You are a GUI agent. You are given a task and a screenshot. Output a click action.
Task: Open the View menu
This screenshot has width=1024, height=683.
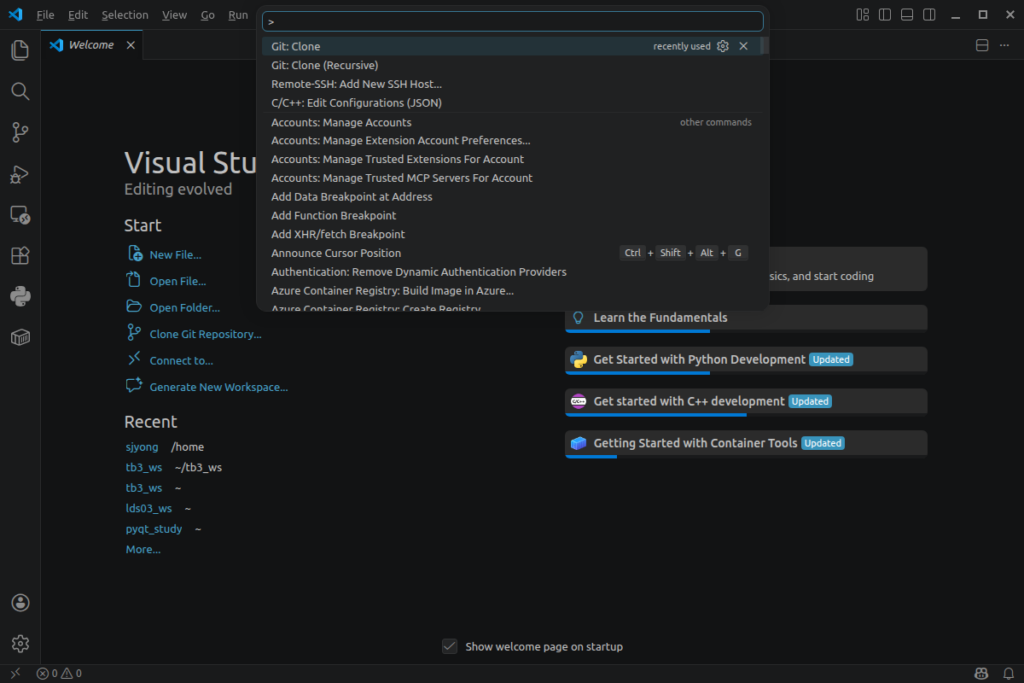point(174,14)
